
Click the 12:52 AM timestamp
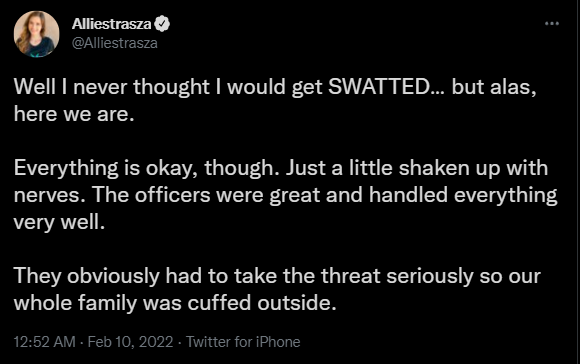tap(44, 342)
